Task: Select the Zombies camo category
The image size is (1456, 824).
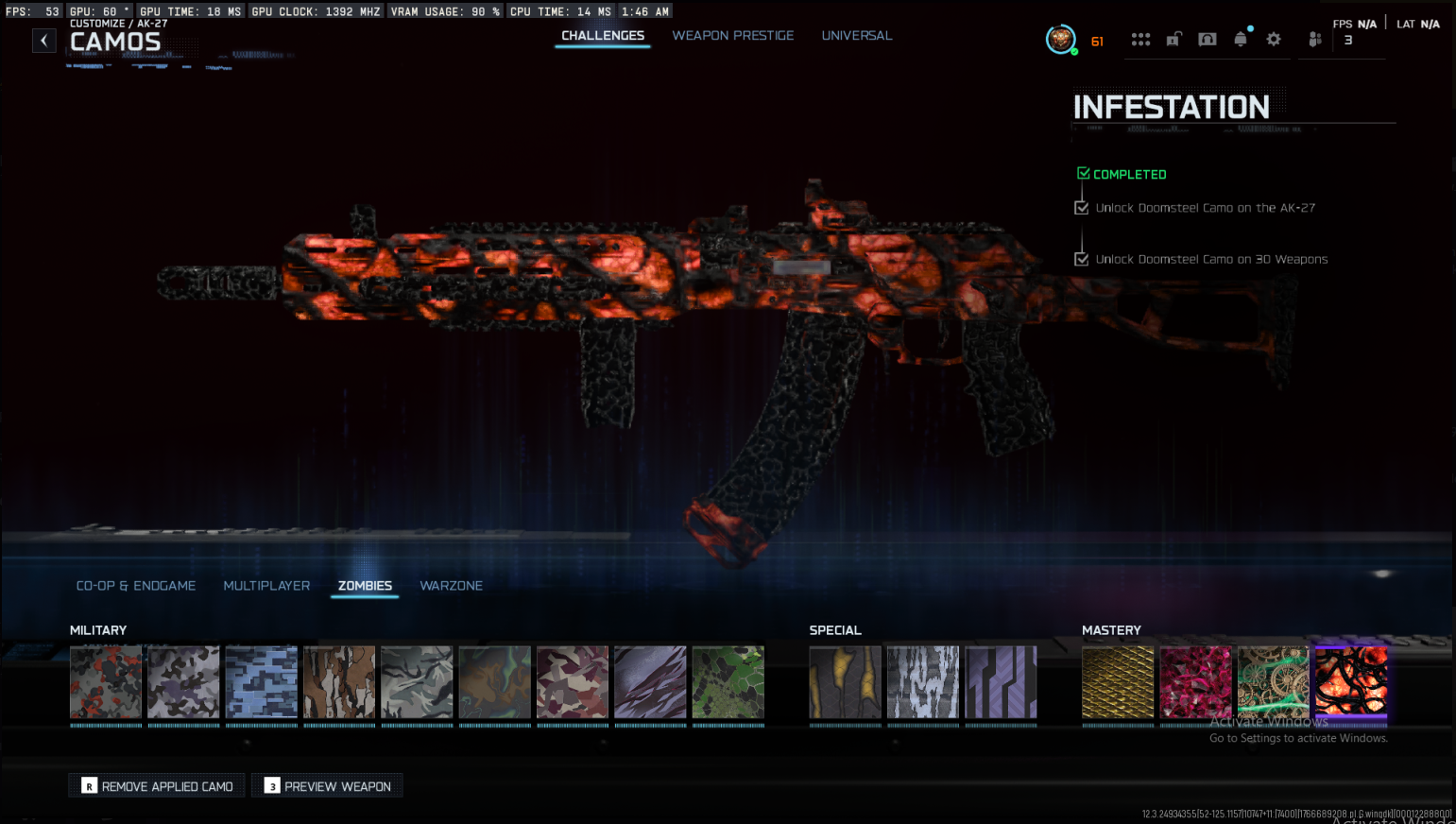Action: (365, 586)
